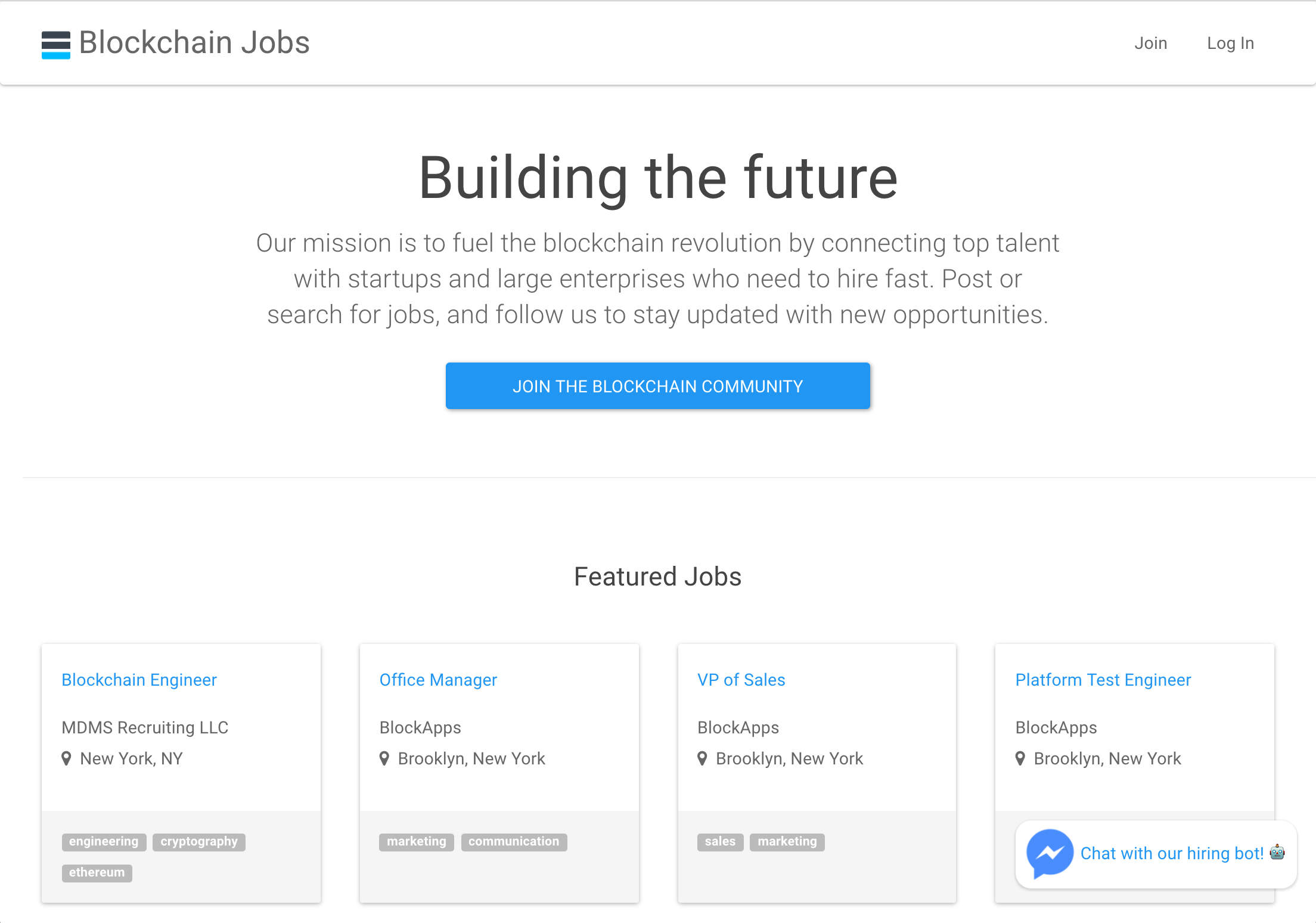1316x923 pixels.
Task: Open the Log In menu item
Action: (x=1230, y=42)
